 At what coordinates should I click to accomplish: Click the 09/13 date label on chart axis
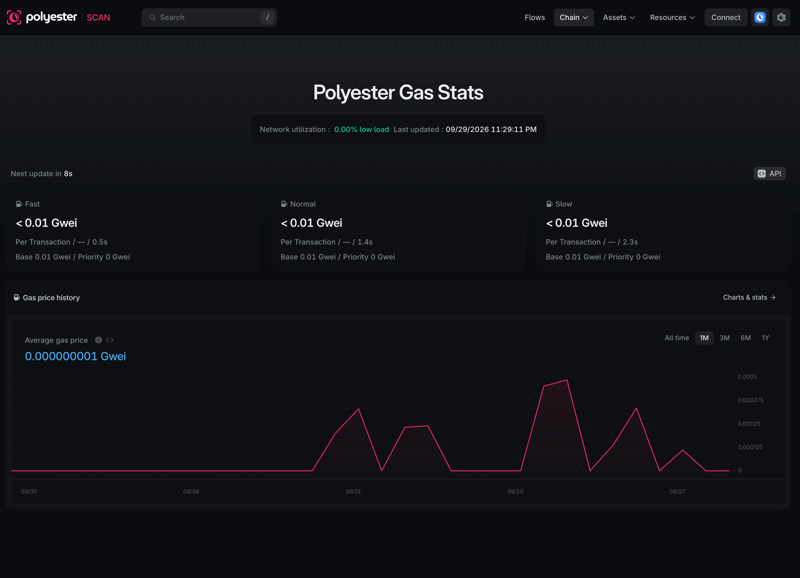tap(353, 492)
